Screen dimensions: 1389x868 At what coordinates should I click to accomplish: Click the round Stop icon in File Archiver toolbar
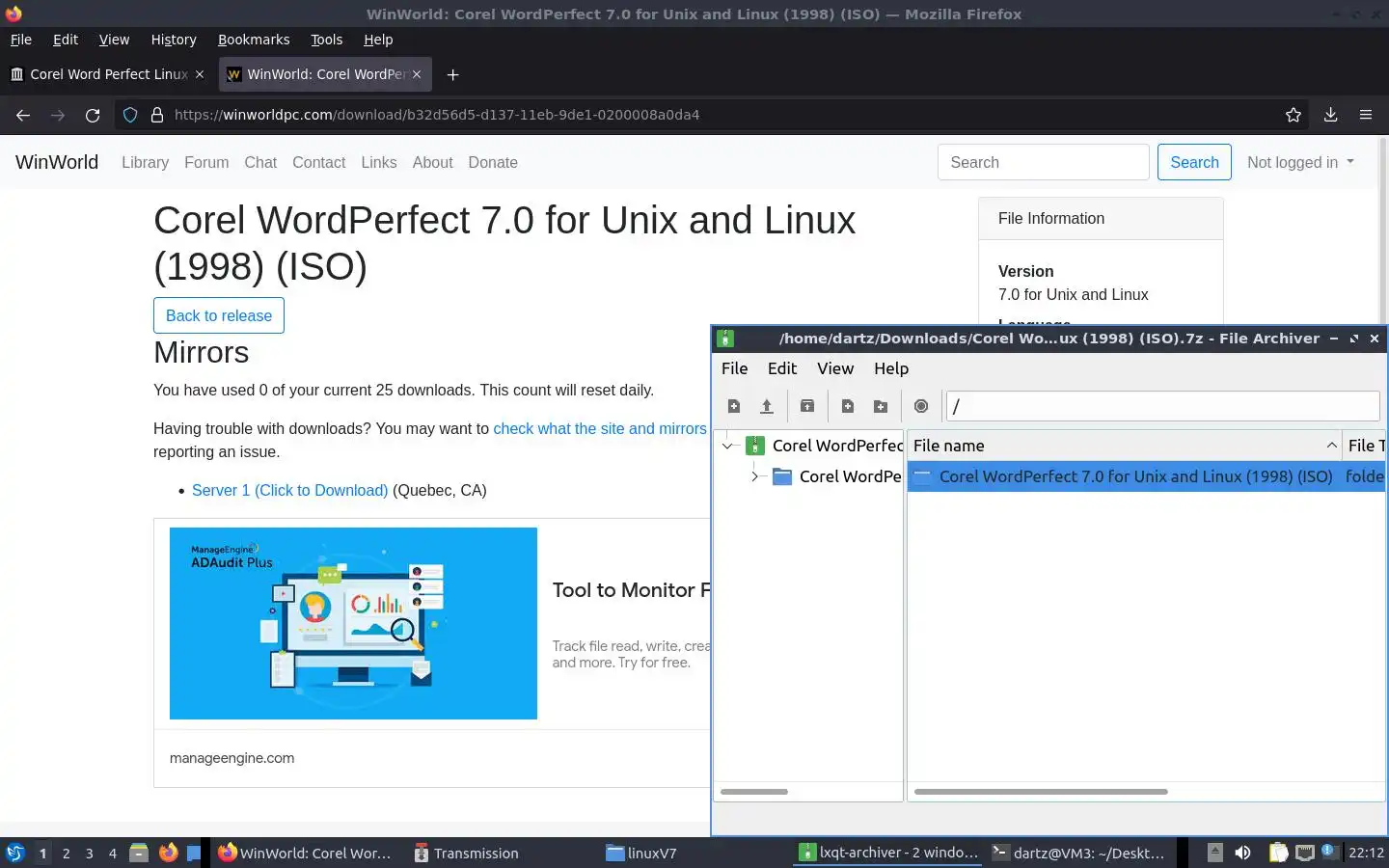(921, 406)
